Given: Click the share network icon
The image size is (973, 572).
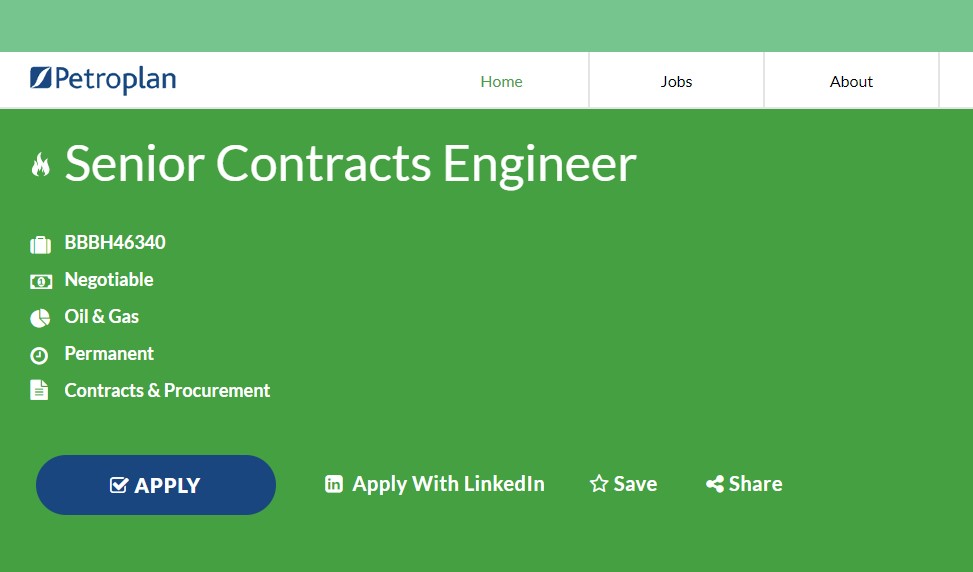Looking at the screenshot, I should [715, 484].
